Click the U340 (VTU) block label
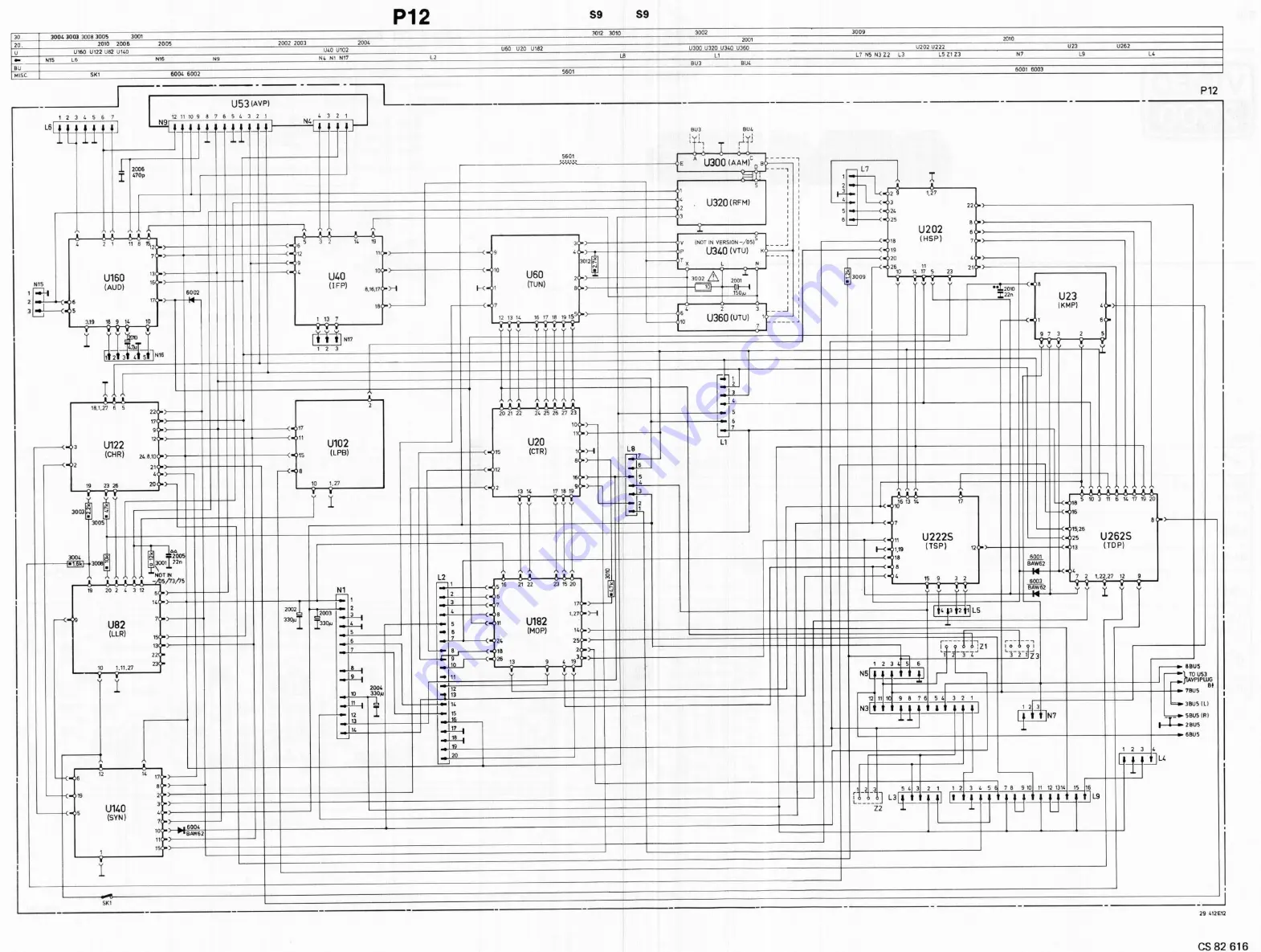 (x=727, y=251)
